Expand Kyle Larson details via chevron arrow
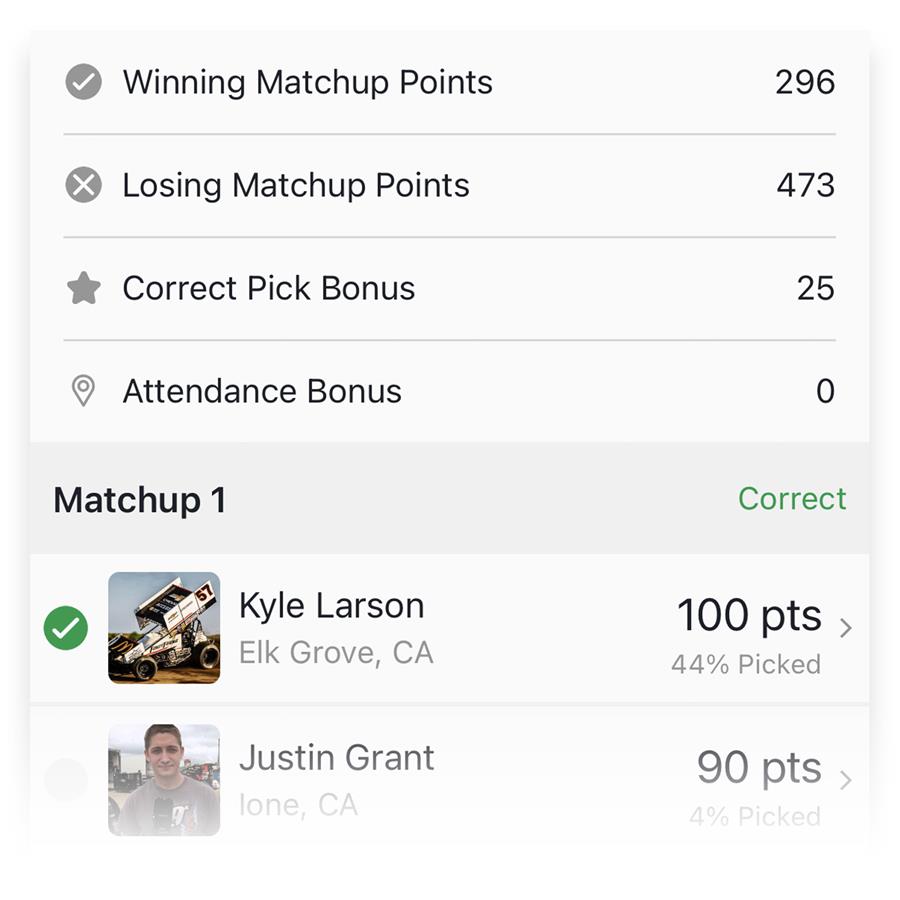 coord(845,628)
